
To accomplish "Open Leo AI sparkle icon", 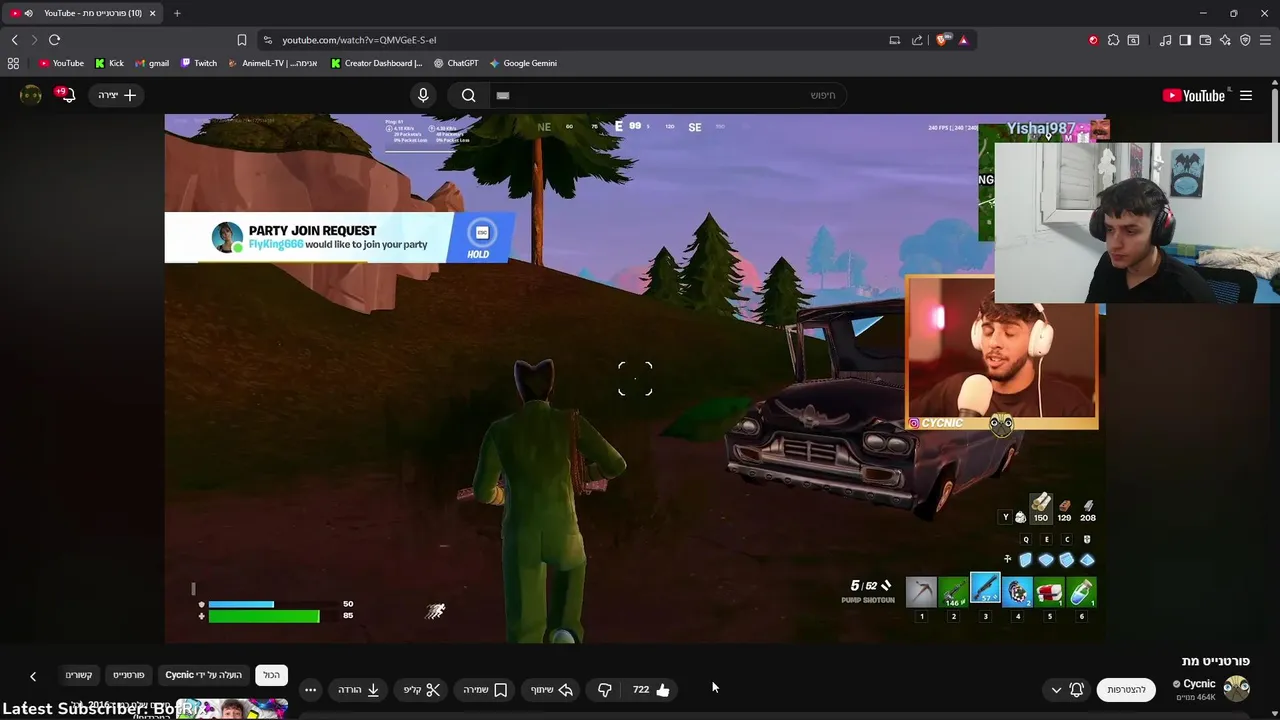I will click(x=1225, y=40).
